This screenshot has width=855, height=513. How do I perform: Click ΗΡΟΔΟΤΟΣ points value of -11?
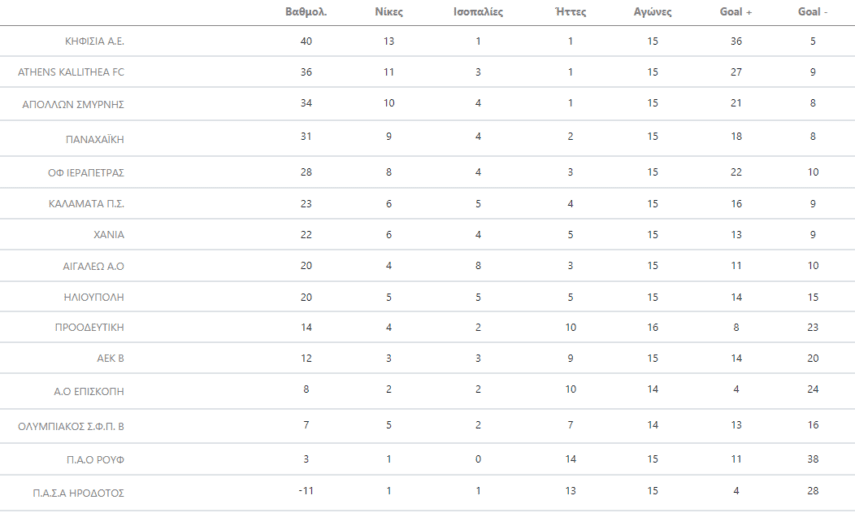click(307, 490)
